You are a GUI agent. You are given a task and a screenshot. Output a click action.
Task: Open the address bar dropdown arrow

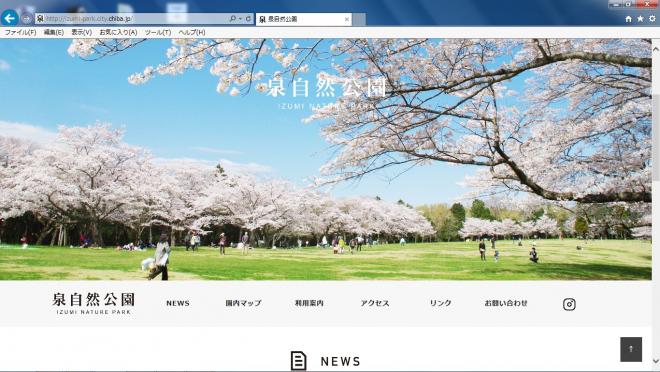pyautogui.click(x=240, y=19)
